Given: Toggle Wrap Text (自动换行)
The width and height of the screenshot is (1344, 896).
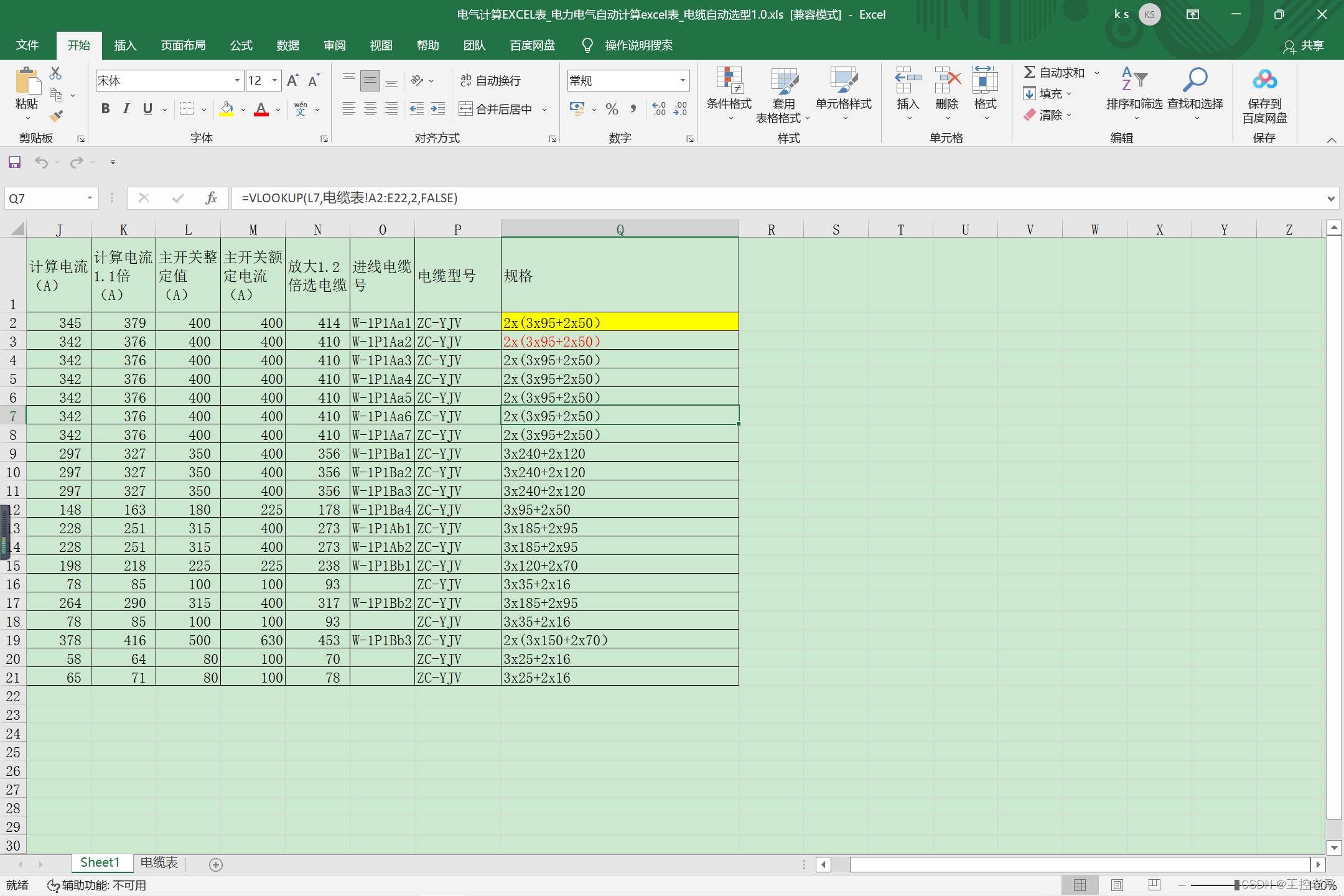Looking at the screenshot, I should [490, 80].
